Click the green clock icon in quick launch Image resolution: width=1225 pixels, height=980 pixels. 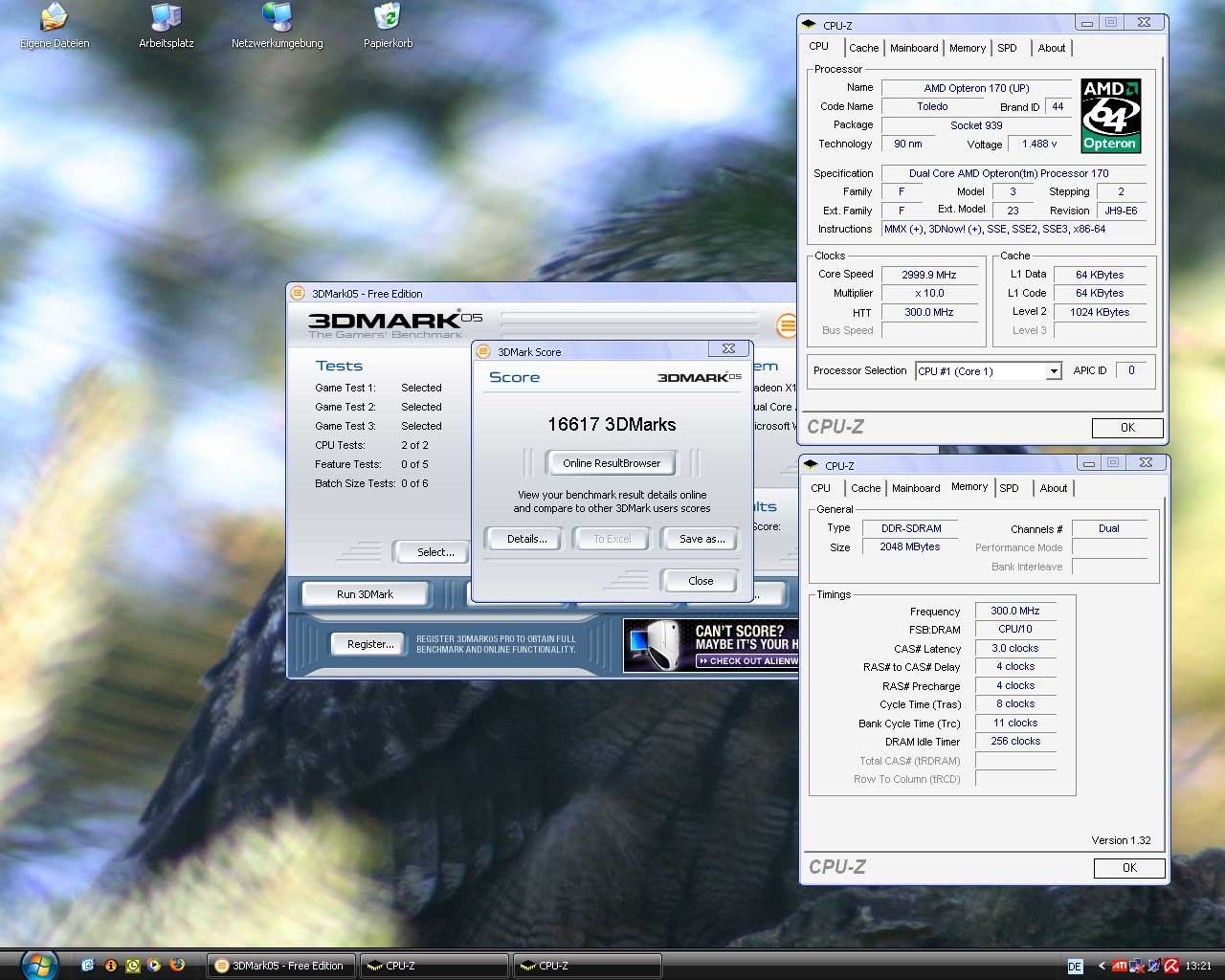(132, 966)
